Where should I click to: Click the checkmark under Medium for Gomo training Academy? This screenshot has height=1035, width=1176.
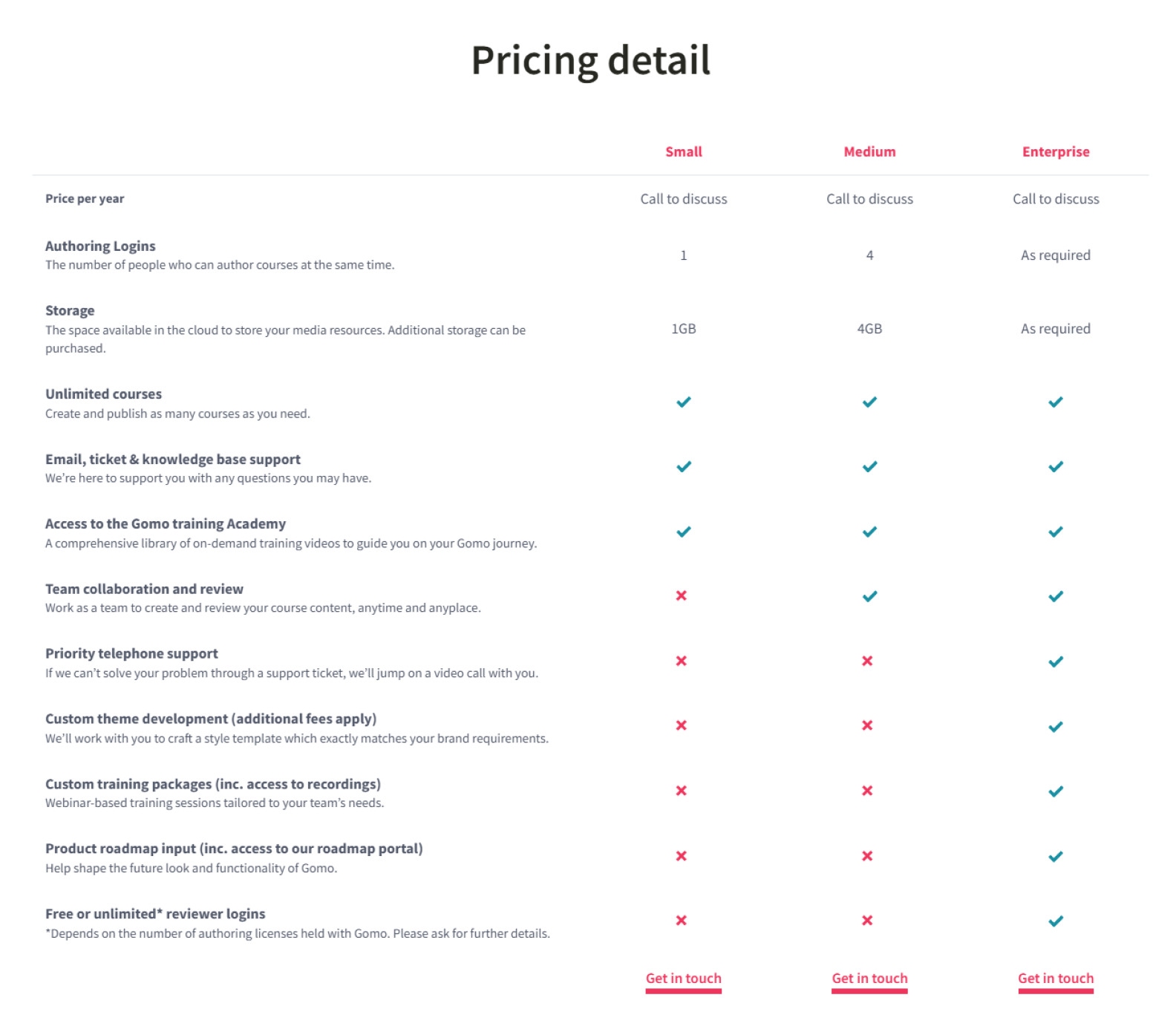(x=869, y=531)
